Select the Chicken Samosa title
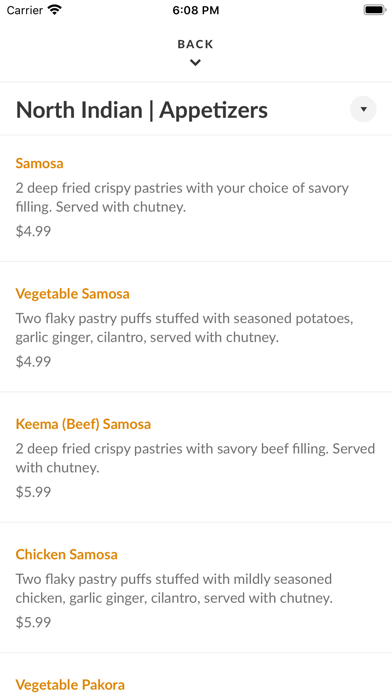Image resolution: width=392 pixels, height=696 pixels. [x=67, y=554]
